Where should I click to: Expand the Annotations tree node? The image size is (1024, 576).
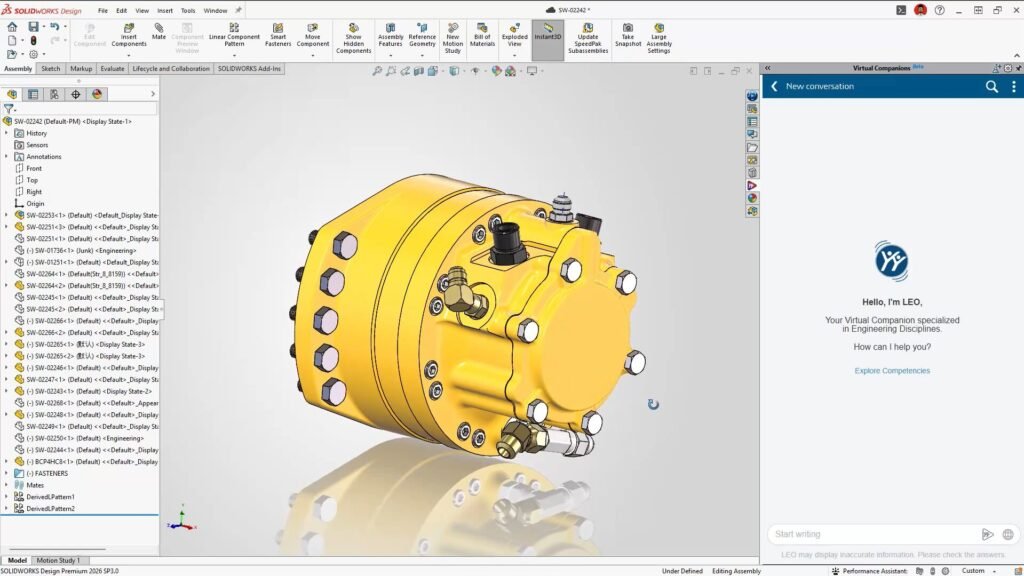[7, 156]
